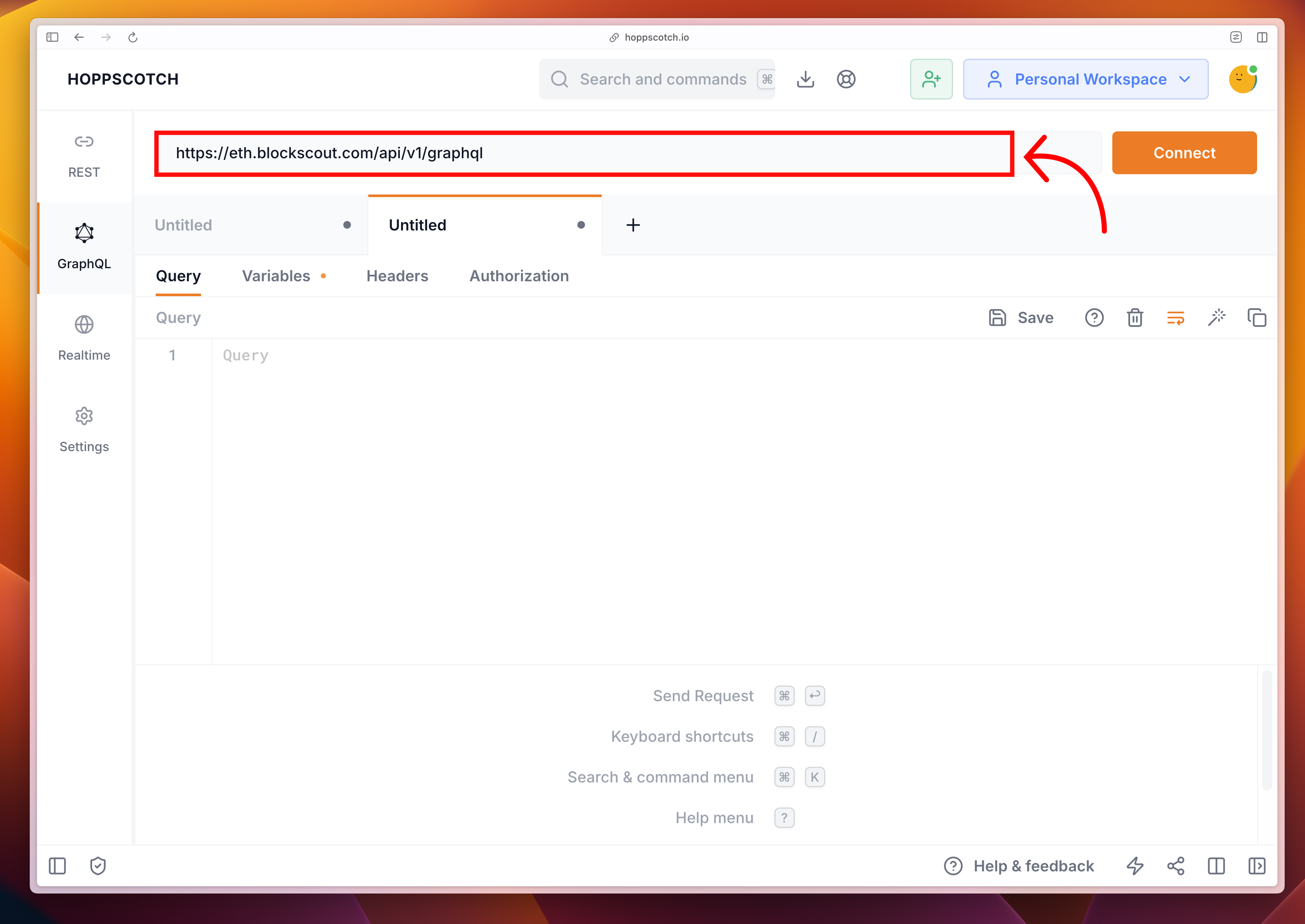Select the active second Untitled tab
This screenshot has height=924, width=1305.
coord(485,225)
